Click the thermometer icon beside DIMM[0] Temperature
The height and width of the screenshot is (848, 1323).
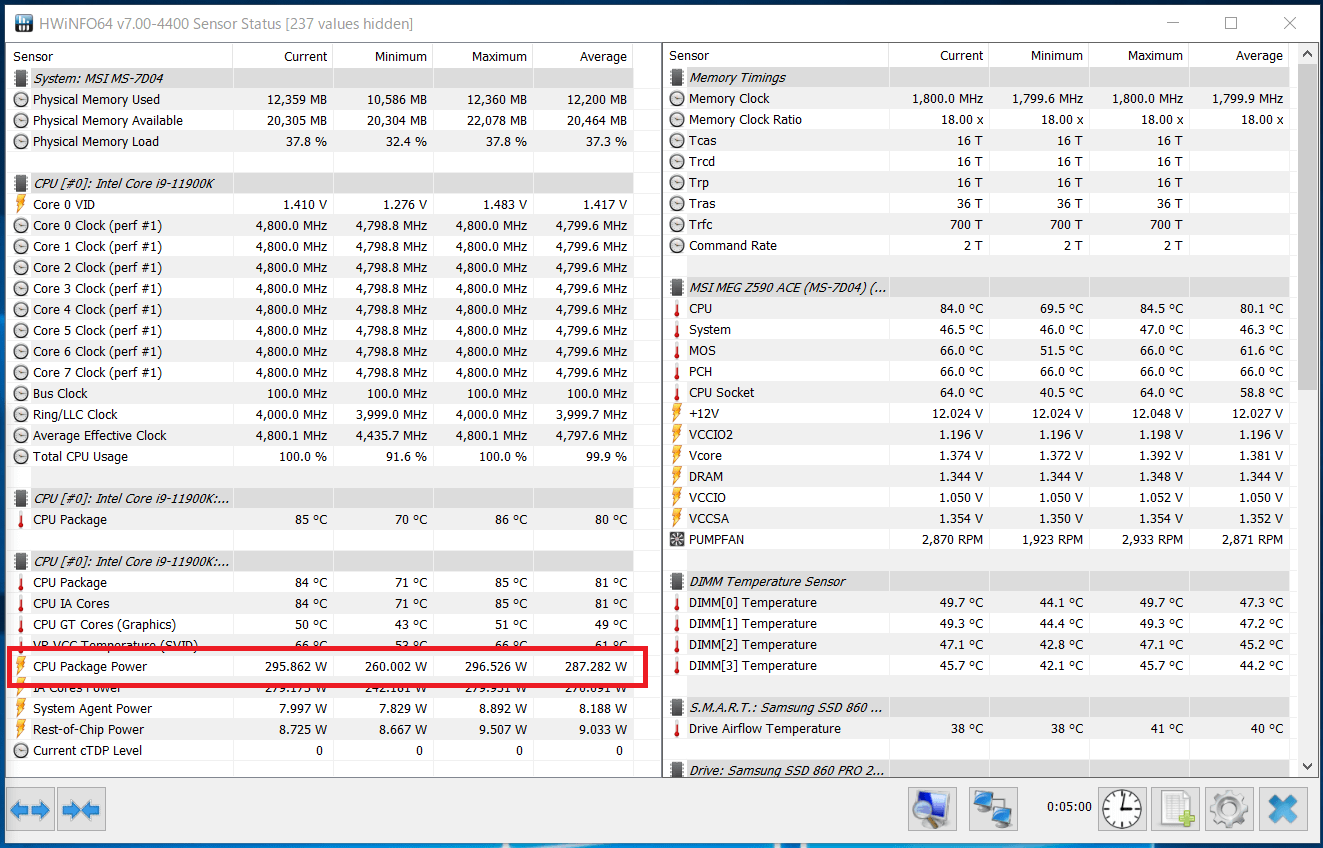(677, 603)
